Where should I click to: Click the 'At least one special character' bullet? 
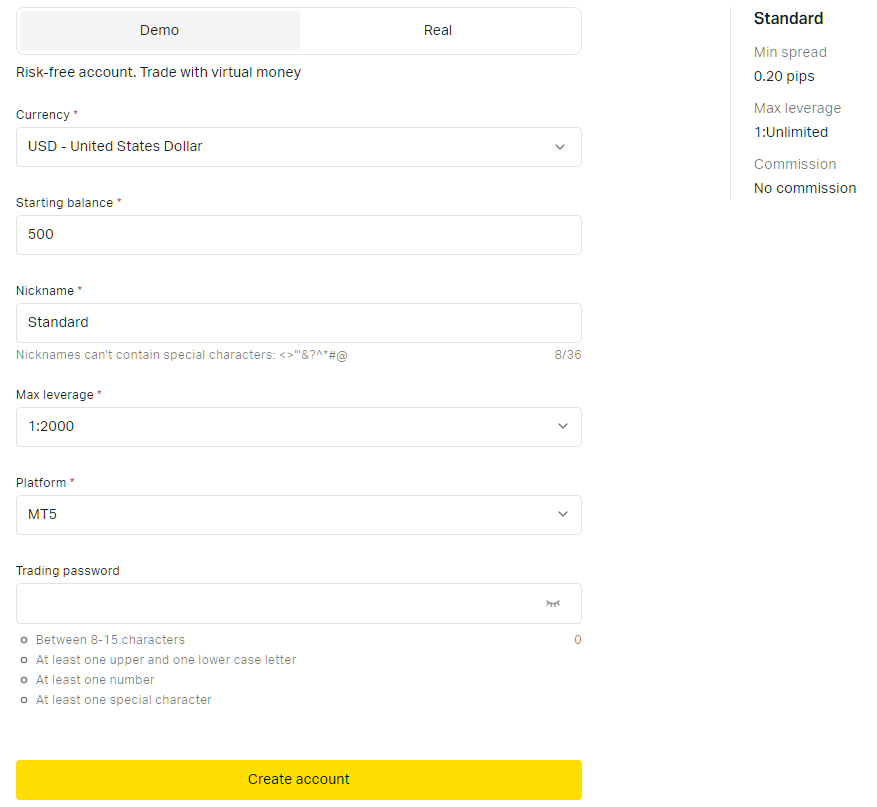click(123, 700)
